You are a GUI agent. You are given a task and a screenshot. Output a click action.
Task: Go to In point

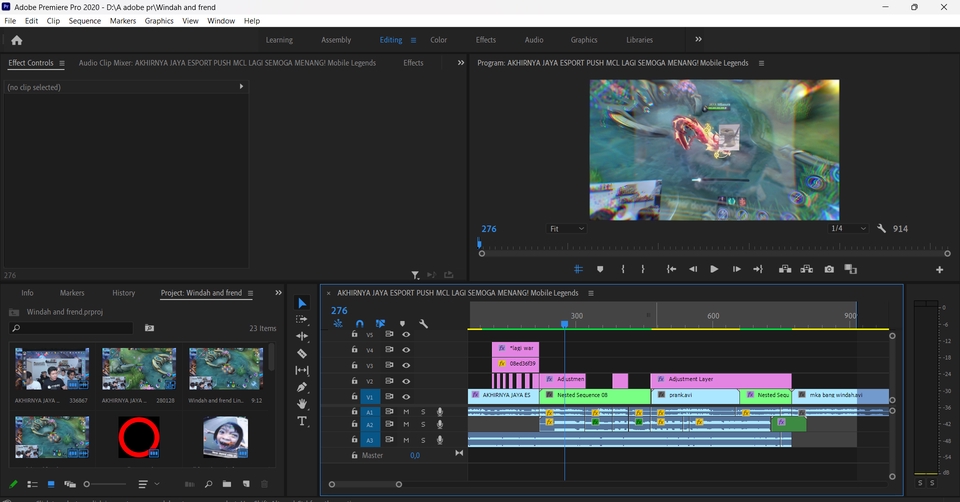pos(672,269)
